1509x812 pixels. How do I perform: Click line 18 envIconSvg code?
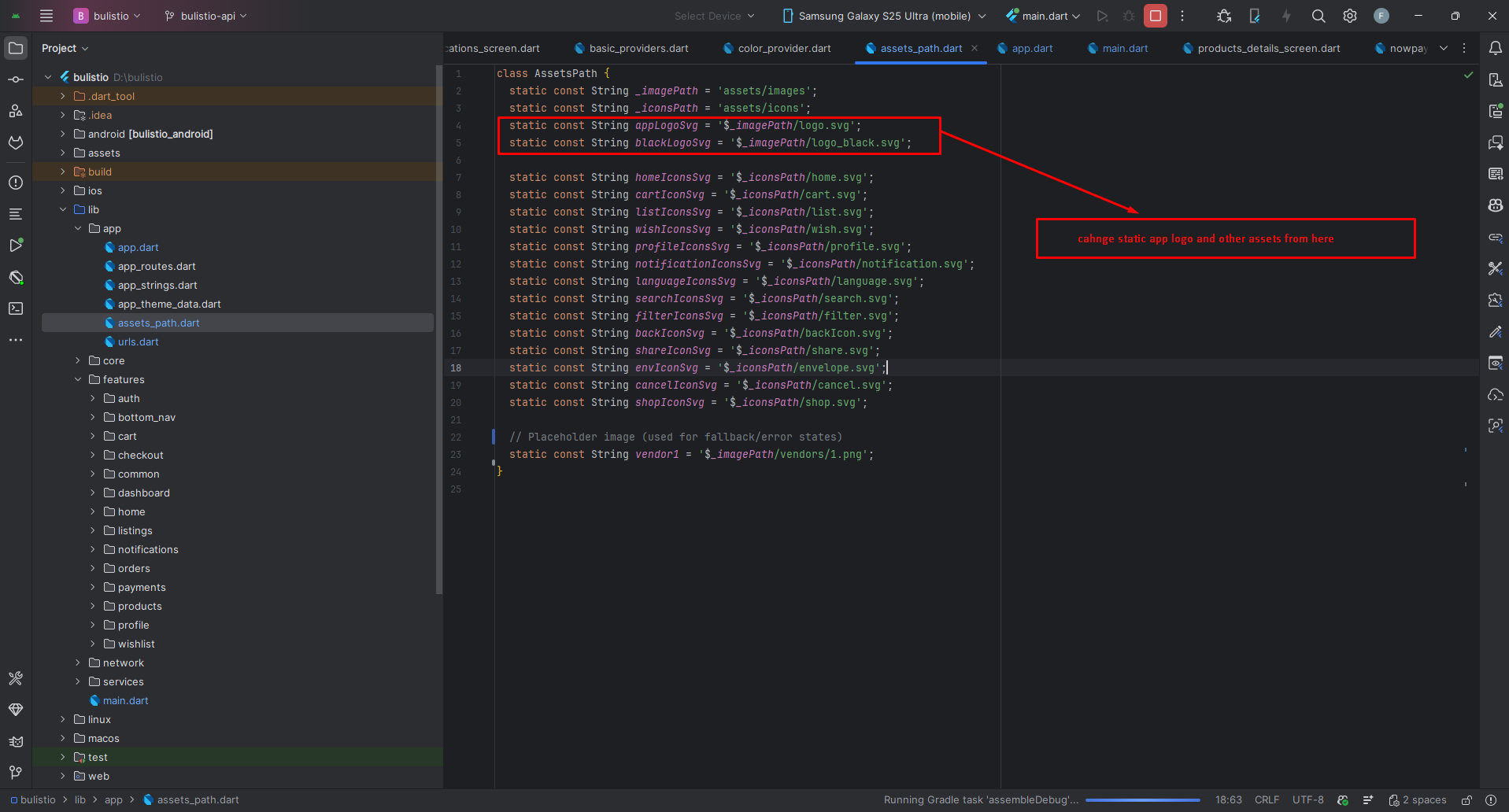[697, 367]
